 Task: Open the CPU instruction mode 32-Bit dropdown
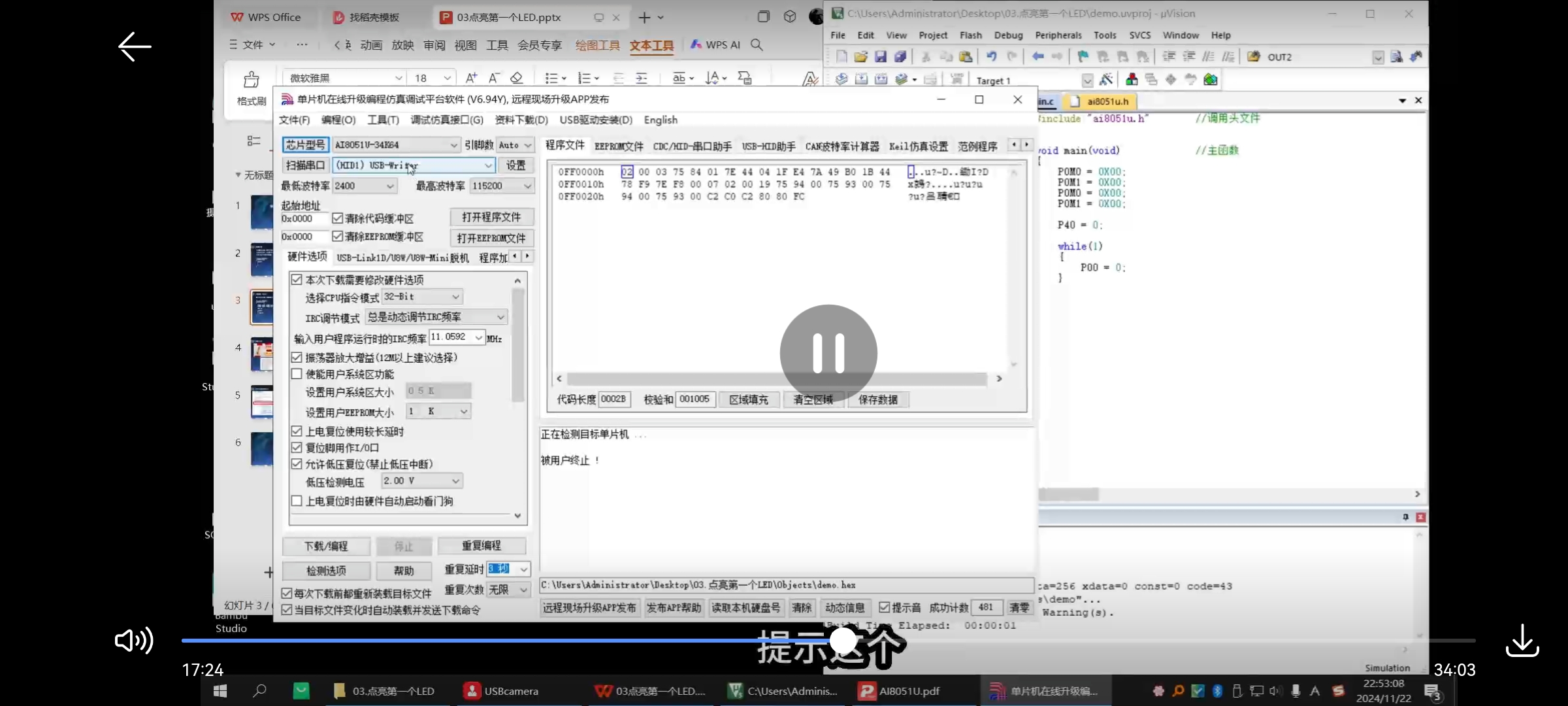coord(422,297)
